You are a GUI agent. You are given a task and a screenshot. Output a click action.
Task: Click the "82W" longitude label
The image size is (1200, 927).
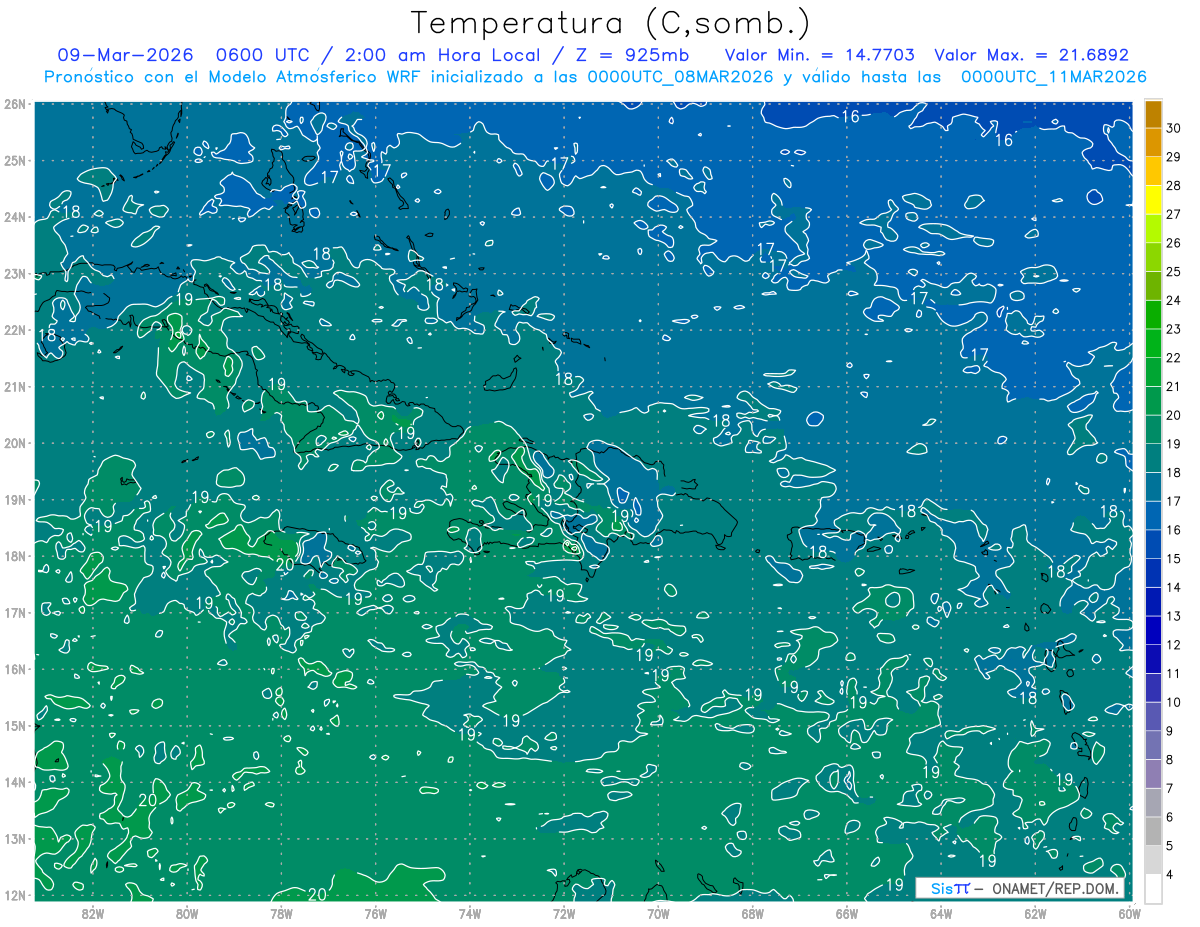93,912
